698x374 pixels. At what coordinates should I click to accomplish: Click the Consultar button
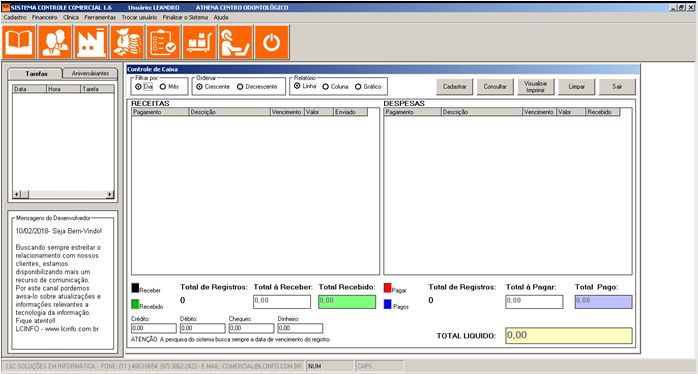tap(495, 87)
